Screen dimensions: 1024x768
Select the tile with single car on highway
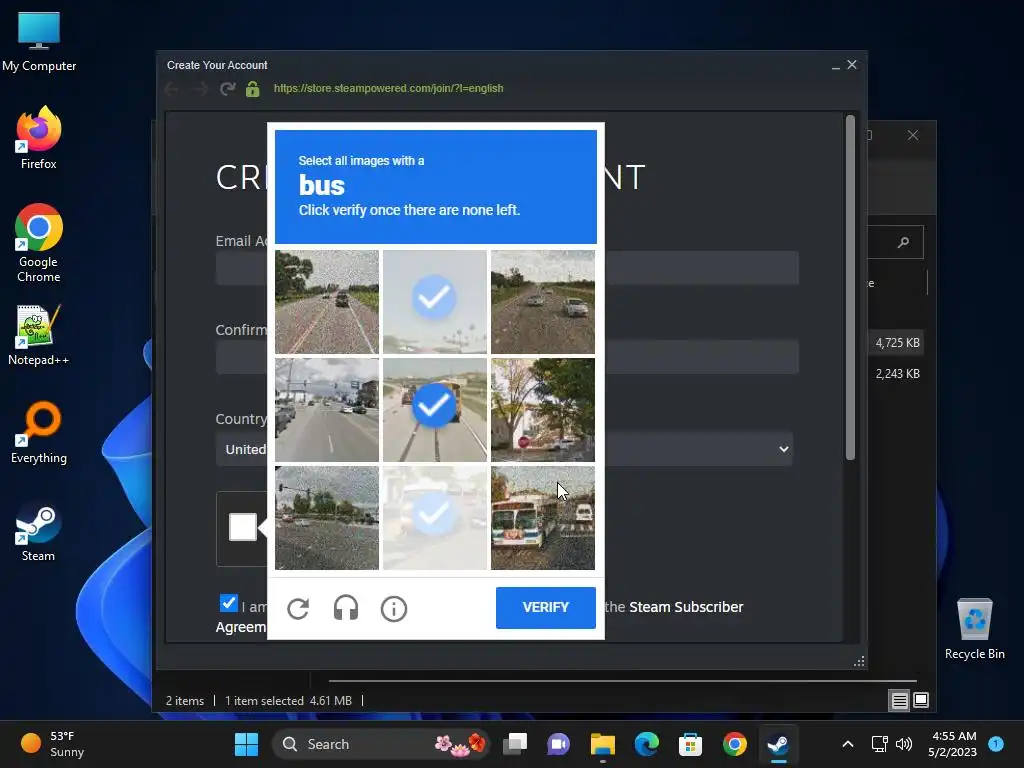(327, 302)
